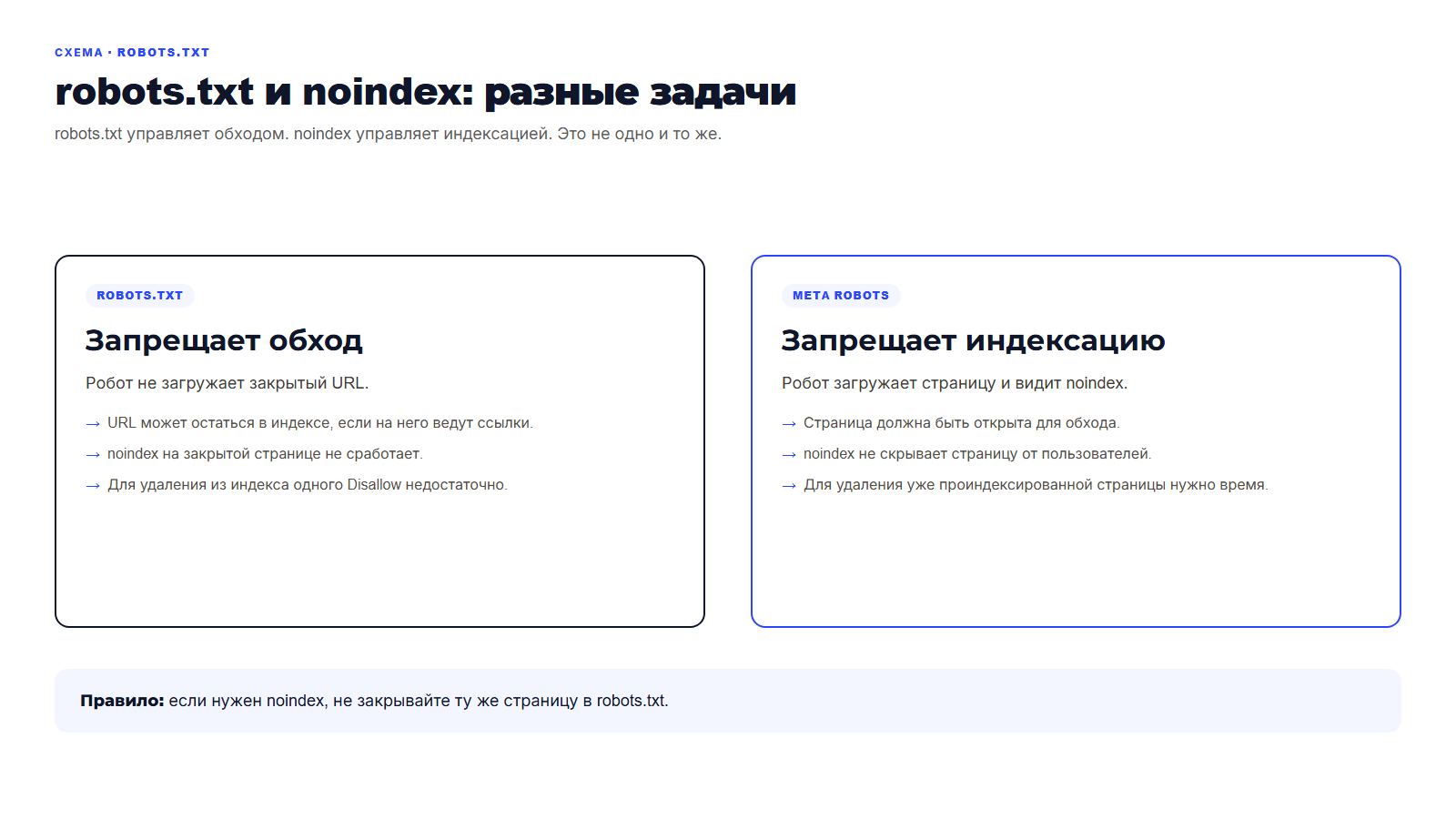Viewport: 1456px width, 819px height.
Task: Click bullet 'noindex не скрывает страницу от пользователей'
Action: (x=977, y=454)
